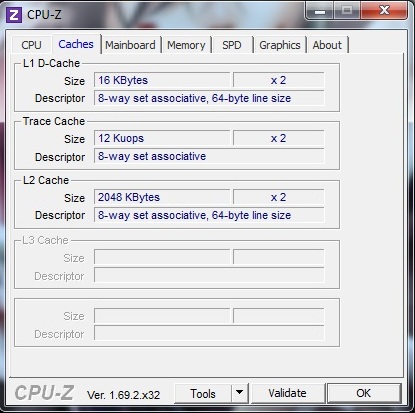Go to the Memory tab
This screenshot has width=415, height=413.
click(186, 45)
